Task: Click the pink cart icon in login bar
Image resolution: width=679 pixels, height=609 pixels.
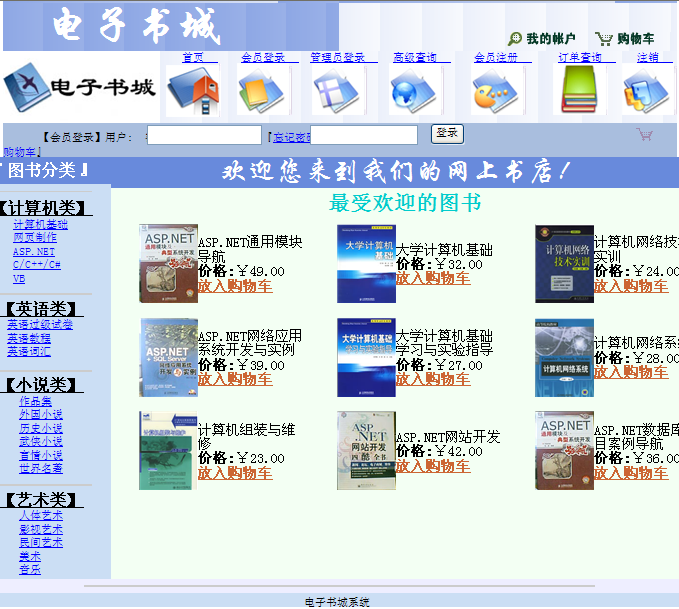Action: (644, 134)
